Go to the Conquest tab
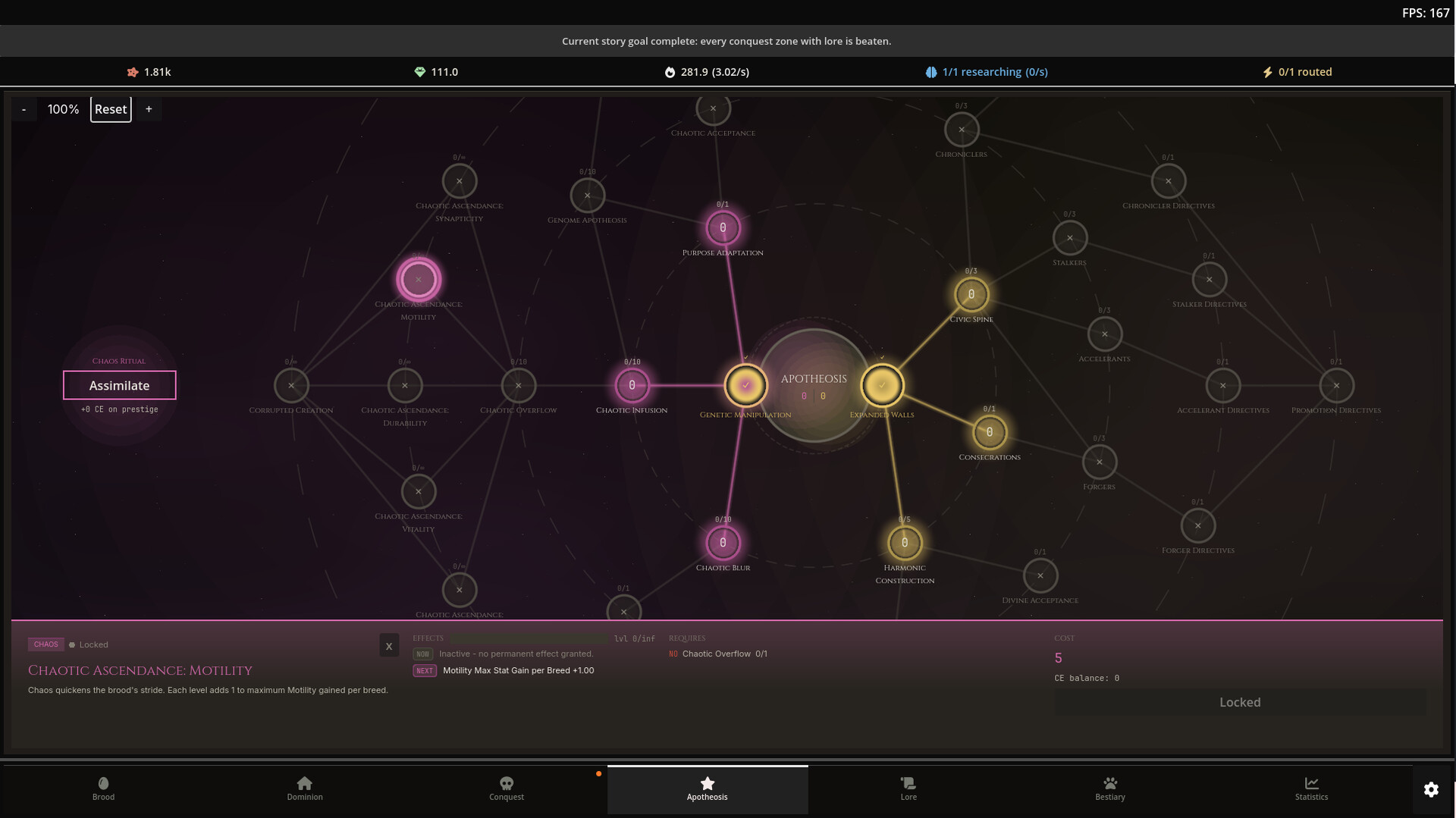This screenshot has height=818, width=1456. coord(507,789)
